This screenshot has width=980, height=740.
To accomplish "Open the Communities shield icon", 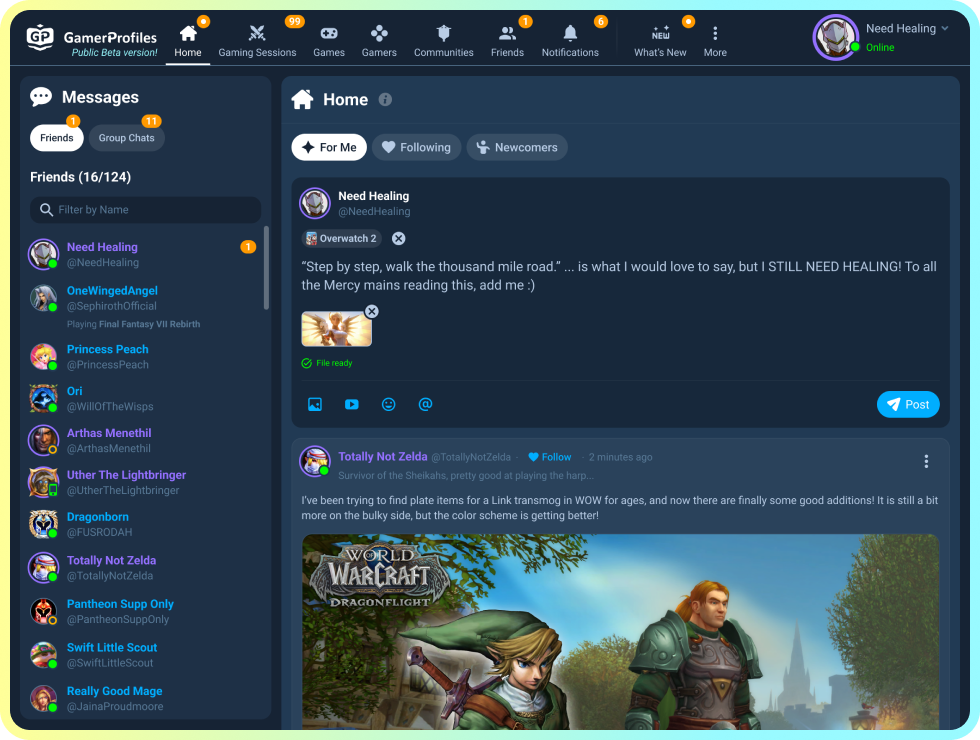I will tap(444, 32).
